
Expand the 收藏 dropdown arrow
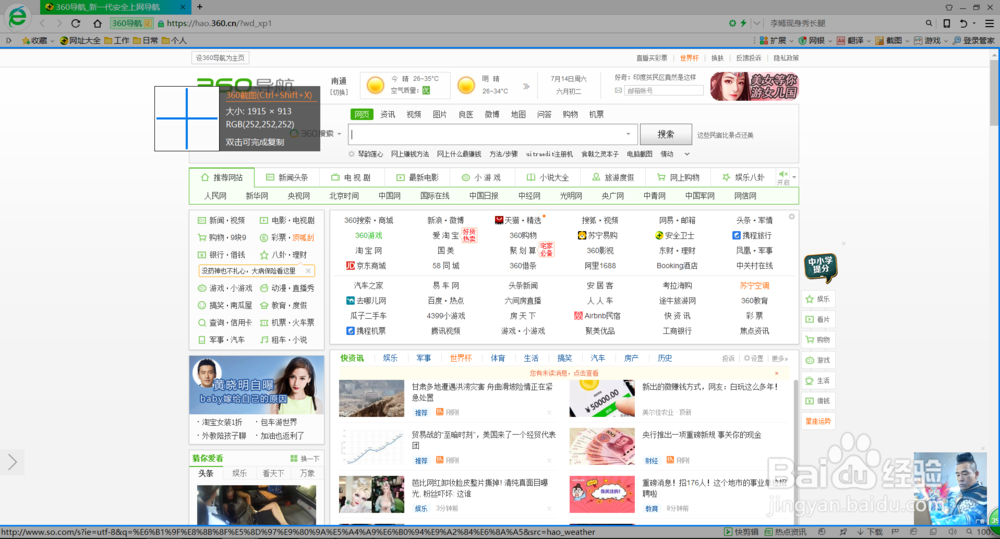(52, 41)
